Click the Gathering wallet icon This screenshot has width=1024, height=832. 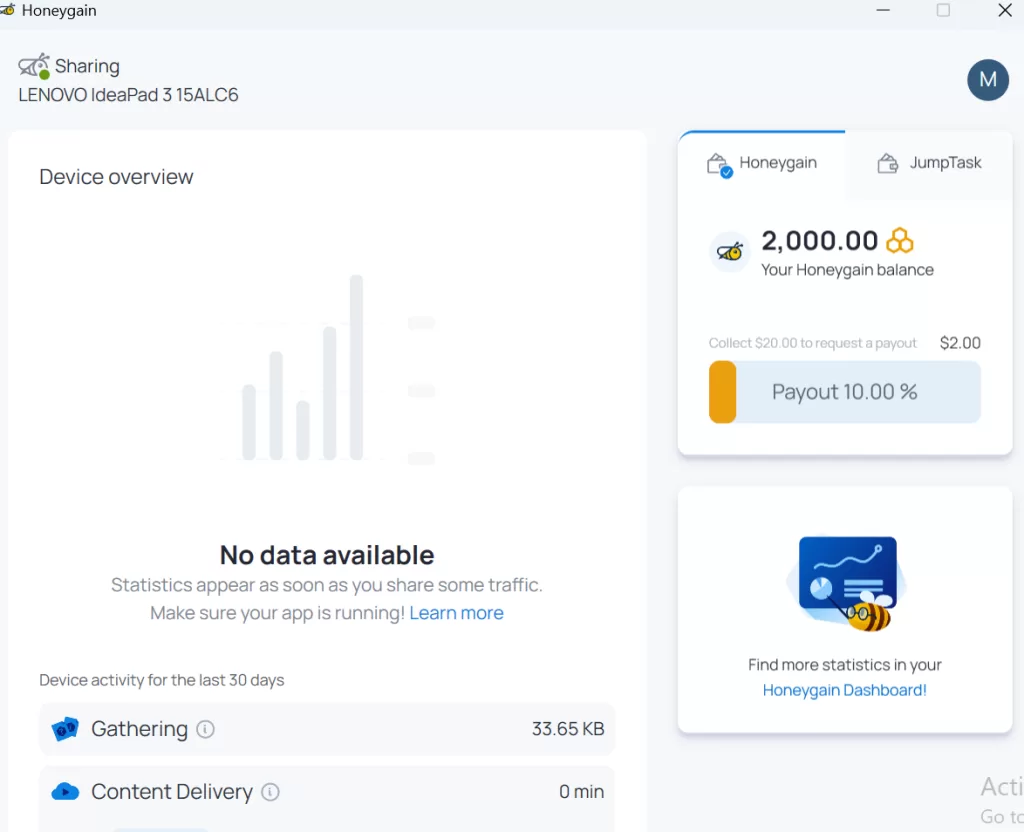tap(65, 729)
